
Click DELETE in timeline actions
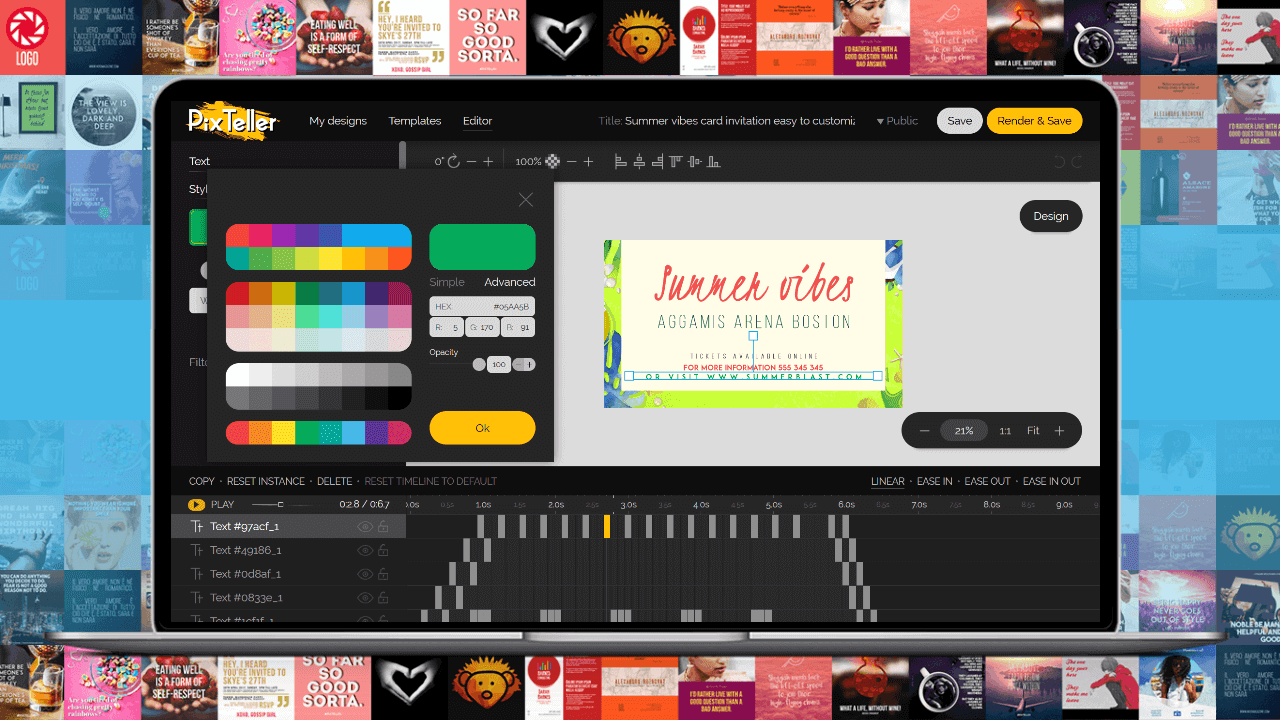(335, 482)
